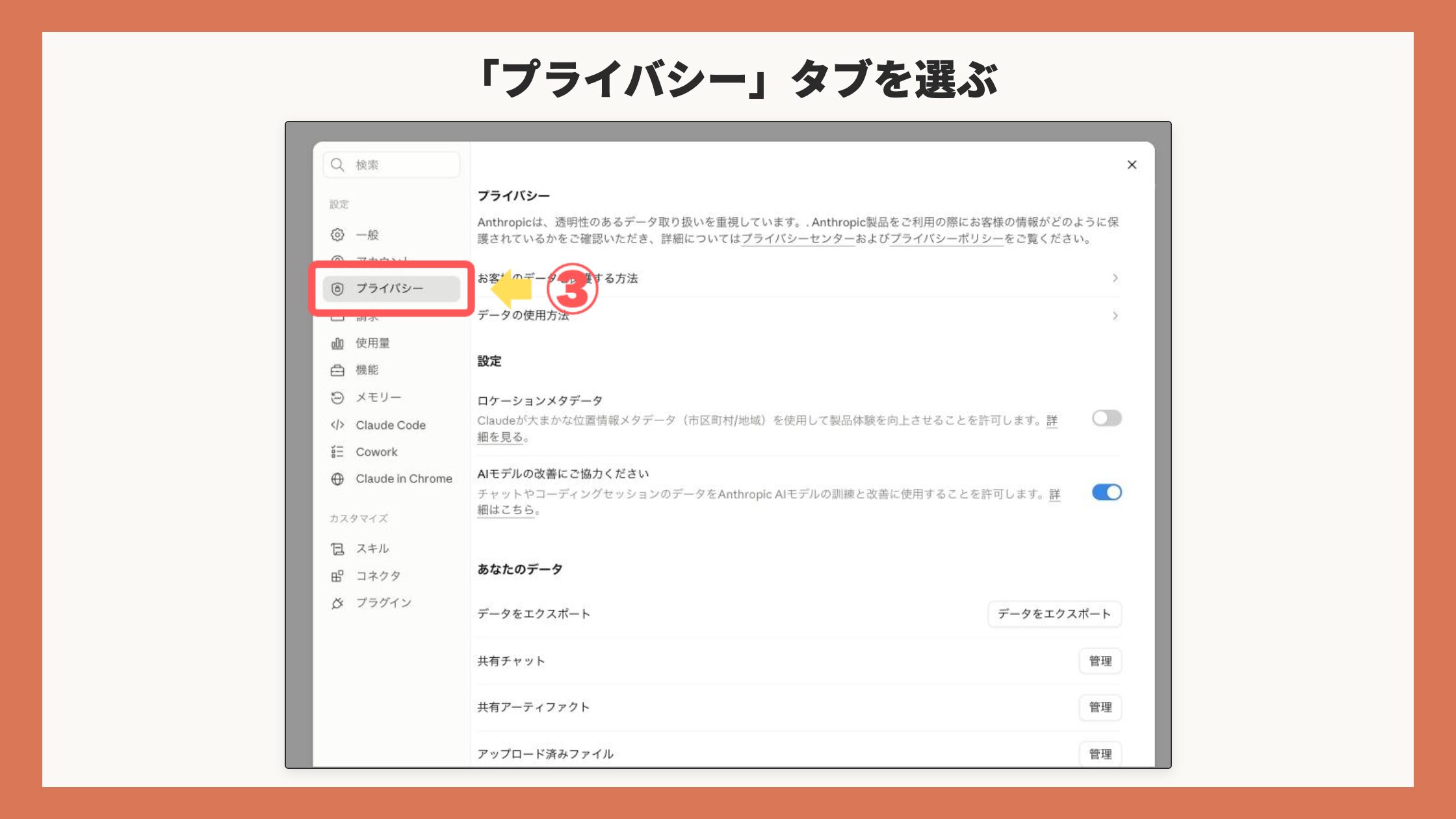This screenshot has width=1456, height=819.
Task: Click the 検索 search field
Action: [x=391, y=164]
